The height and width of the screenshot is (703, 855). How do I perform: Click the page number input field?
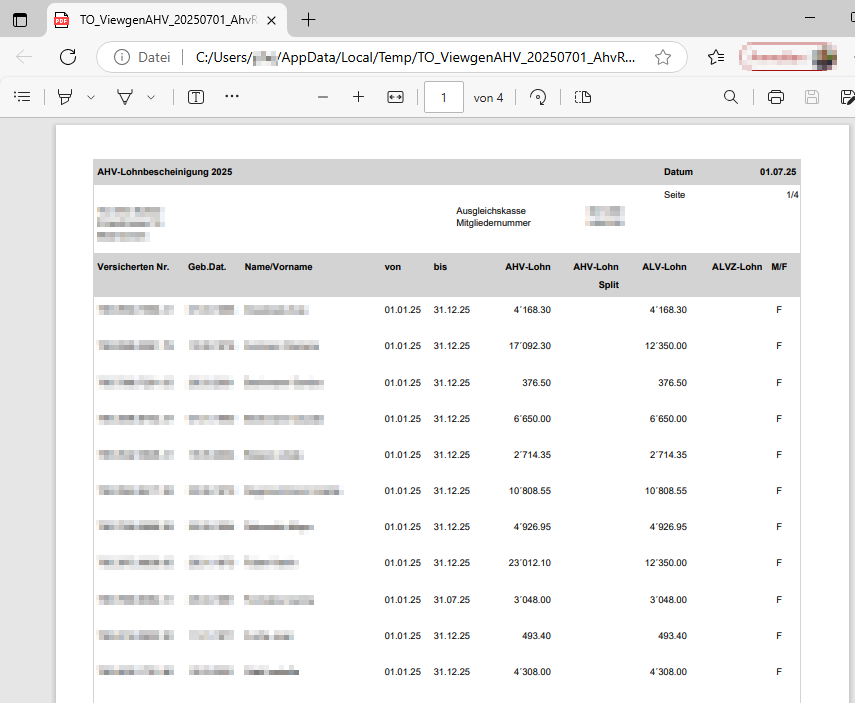444,97
